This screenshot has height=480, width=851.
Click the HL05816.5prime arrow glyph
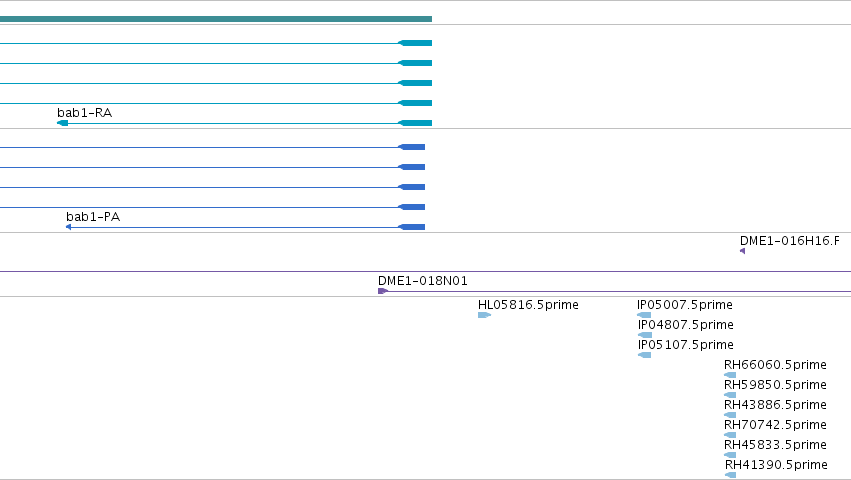(484, 315)
